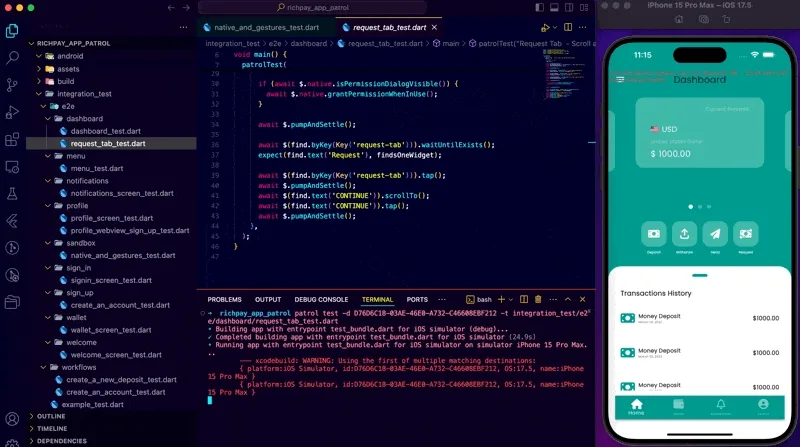
Task: Close the terminal panel
Action: [582, 300]
